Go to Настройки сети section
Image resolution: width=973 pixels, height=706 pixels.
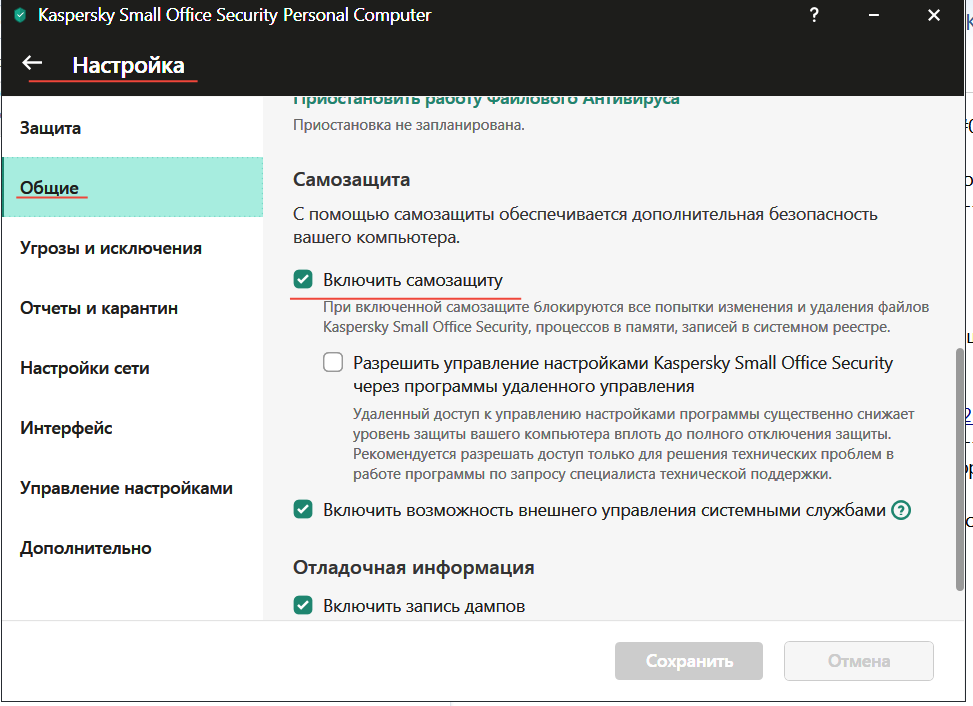coord(132,368)
